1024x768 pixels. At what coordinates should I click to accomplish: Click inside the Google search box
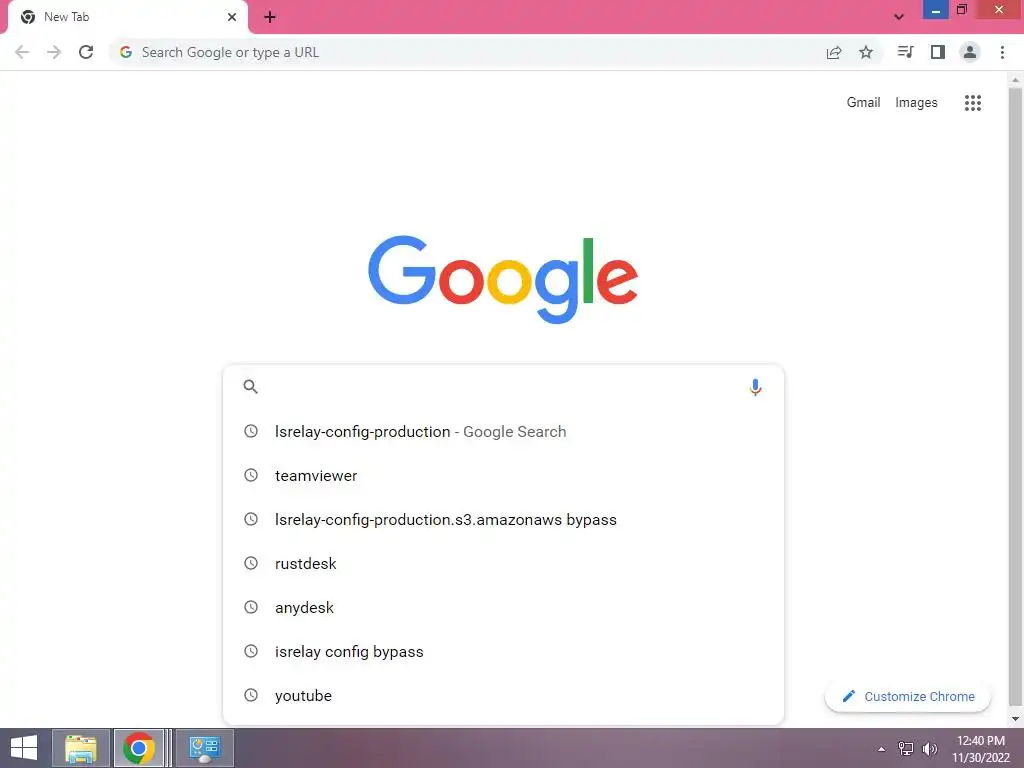click(x=503, y=387)
